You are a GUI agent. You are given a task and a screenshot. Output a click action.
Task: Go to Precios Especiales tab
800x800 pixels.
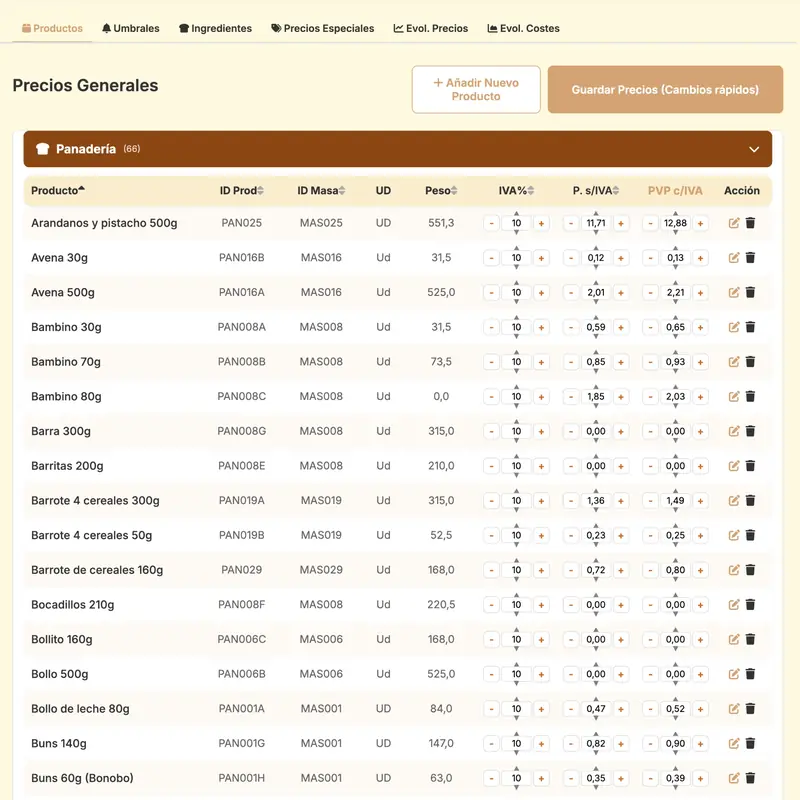(x=322, y=29)
